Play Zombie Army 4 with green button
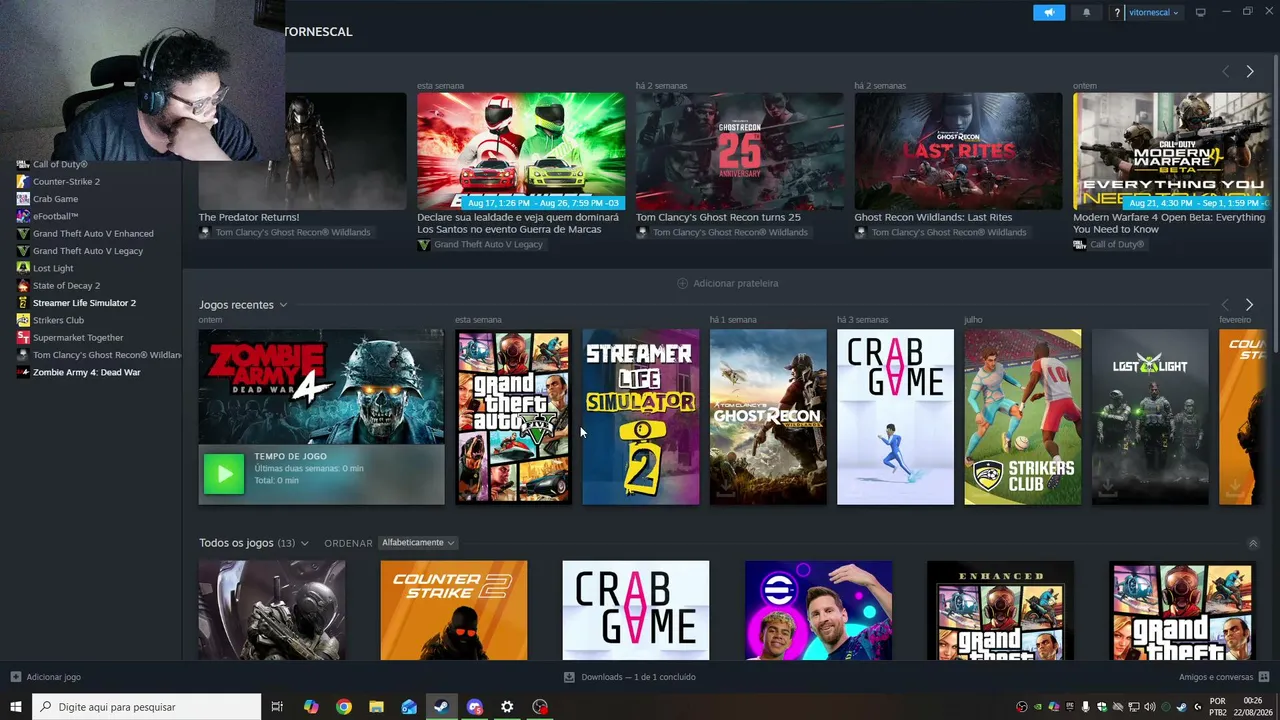1280x720 pixels. click(x=224, y=474)
